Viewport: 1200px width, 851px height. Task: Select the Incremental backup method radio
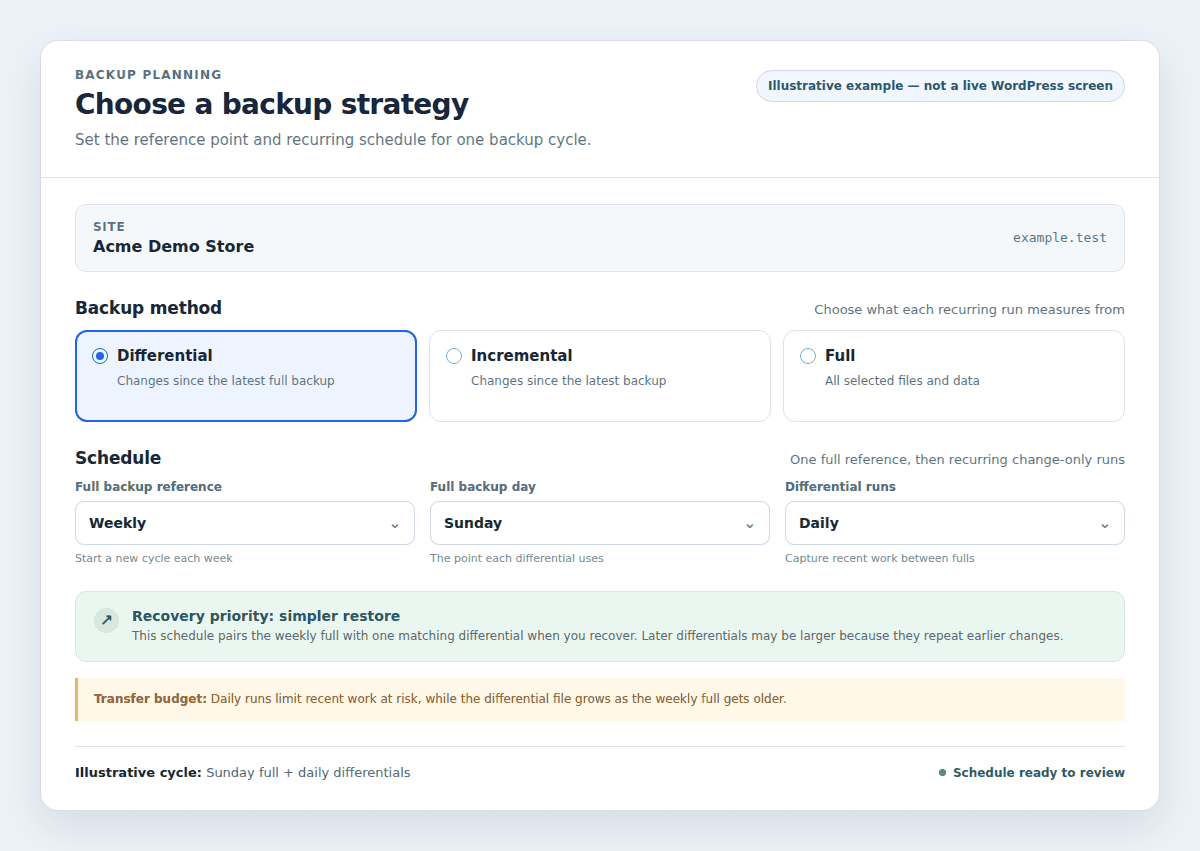[x=454, y=356]
